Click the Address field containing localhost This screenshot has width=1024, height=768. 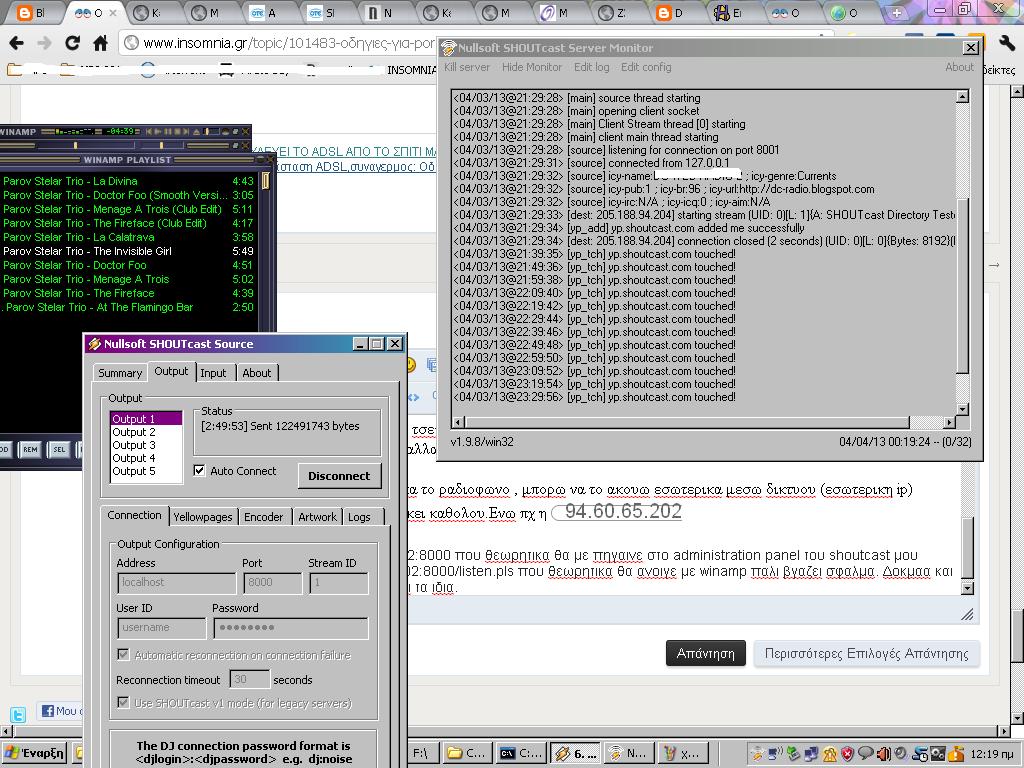pyautogui.click(x=176, y=583)
